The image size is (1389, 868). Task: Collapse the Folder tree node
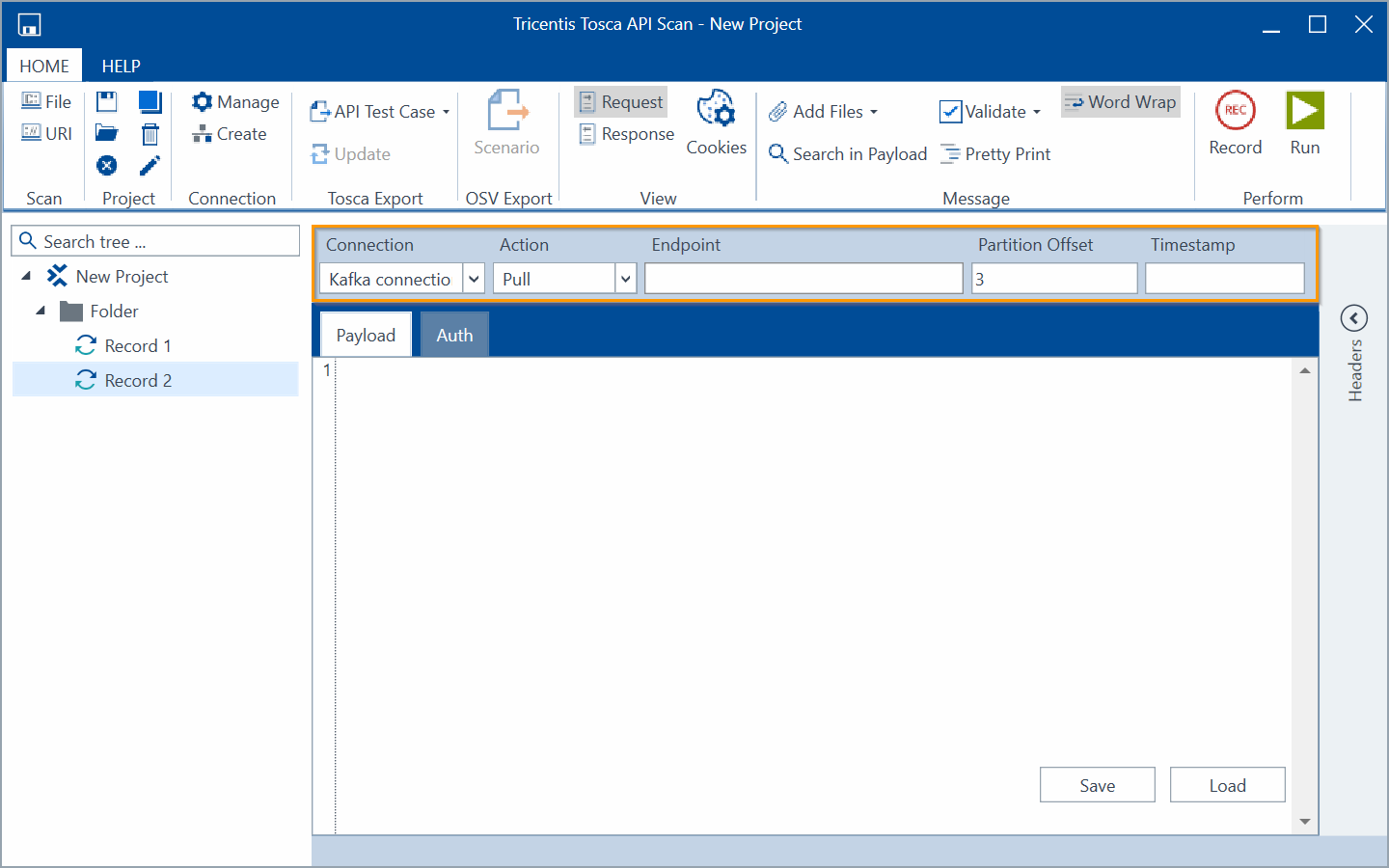[x=41, y=311]
